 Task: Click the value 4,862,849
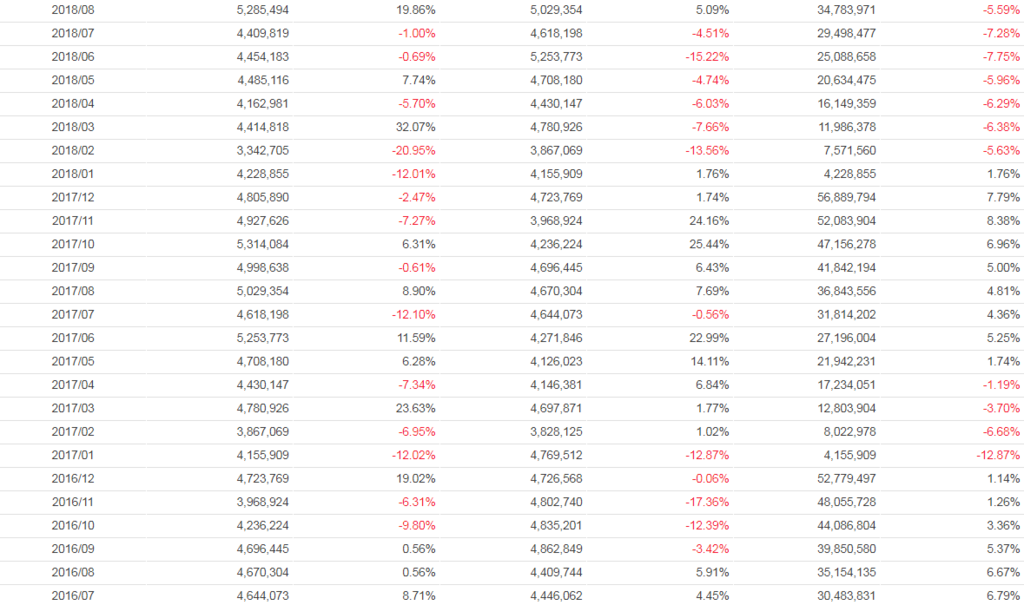tap(557, 550)
